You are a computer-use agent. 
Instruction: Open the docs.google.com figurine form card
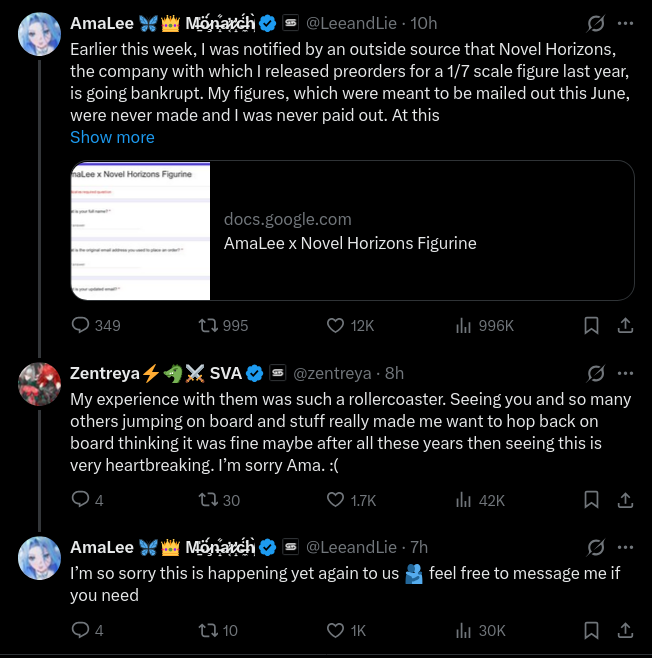(352, 230)
